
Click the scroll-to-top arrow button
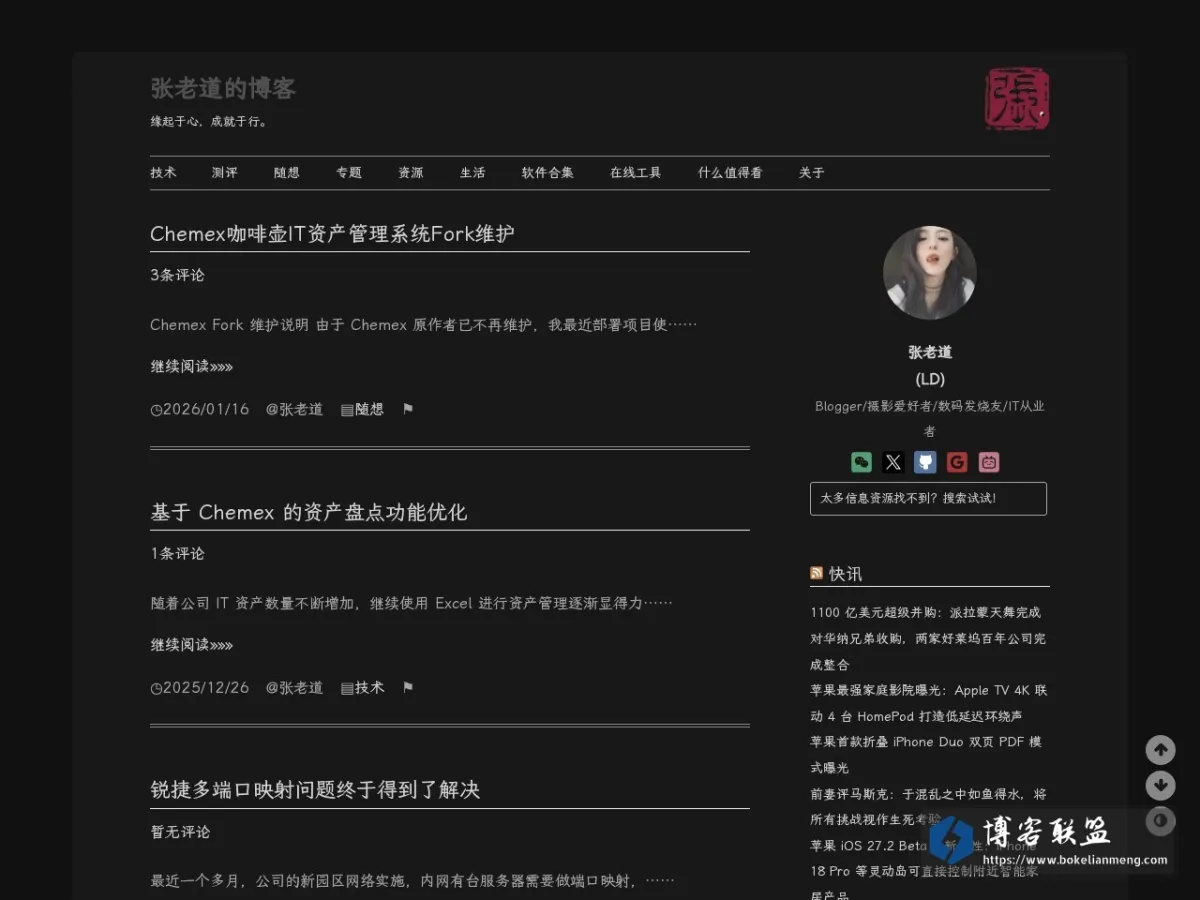tap(1160, 749)
